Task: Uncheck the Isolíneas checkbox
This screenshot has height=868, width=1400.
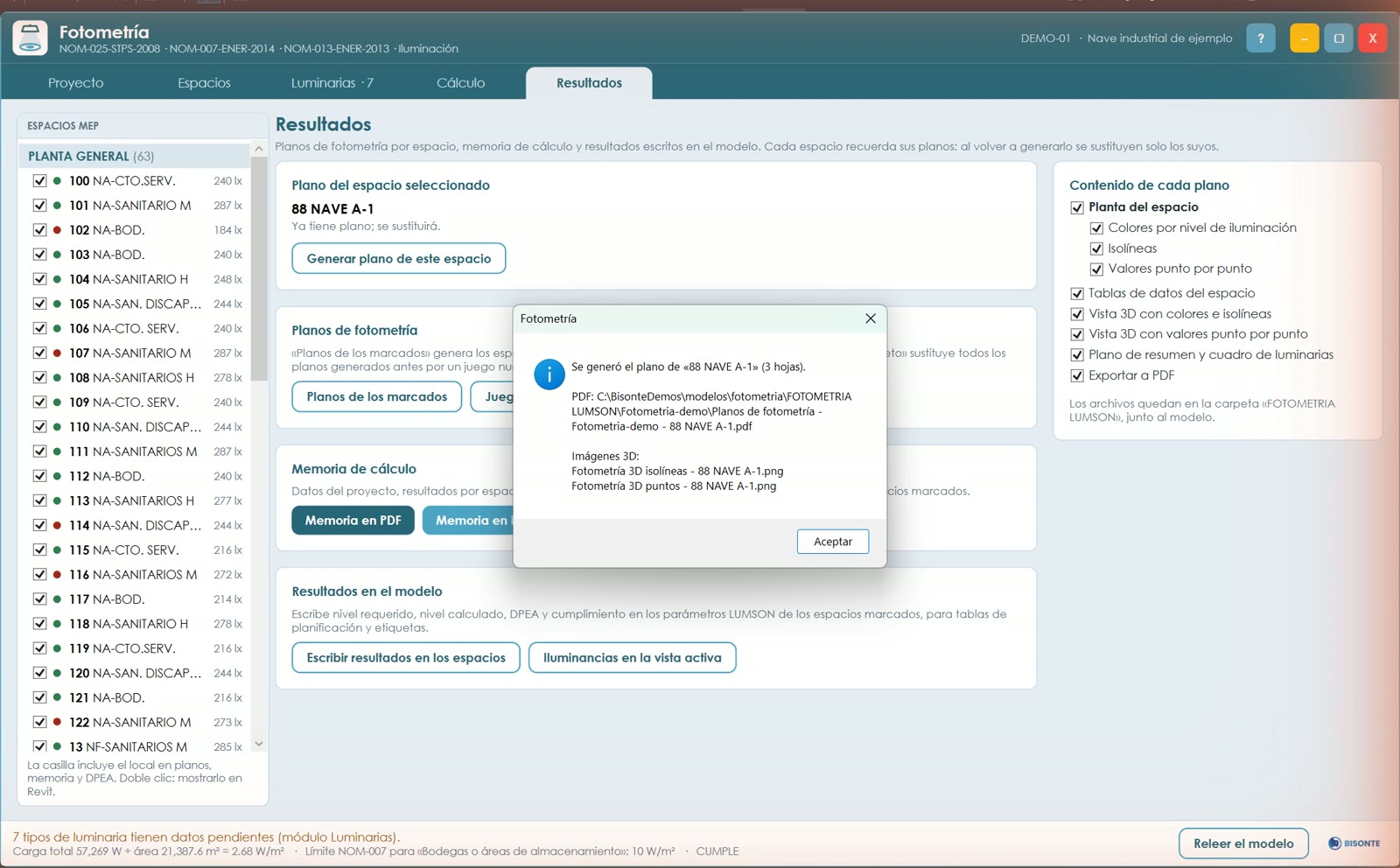Action: [1096, 248]
